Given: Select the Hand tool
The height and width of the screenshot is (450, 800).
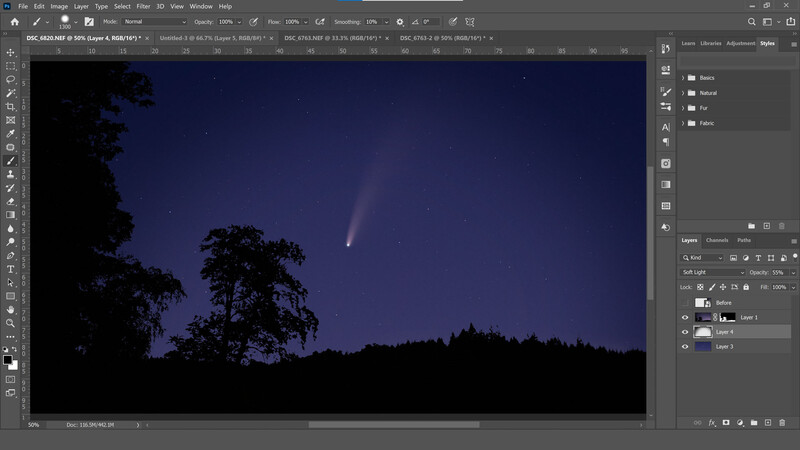Looking at the screenshot, I should tap(10, 310).
